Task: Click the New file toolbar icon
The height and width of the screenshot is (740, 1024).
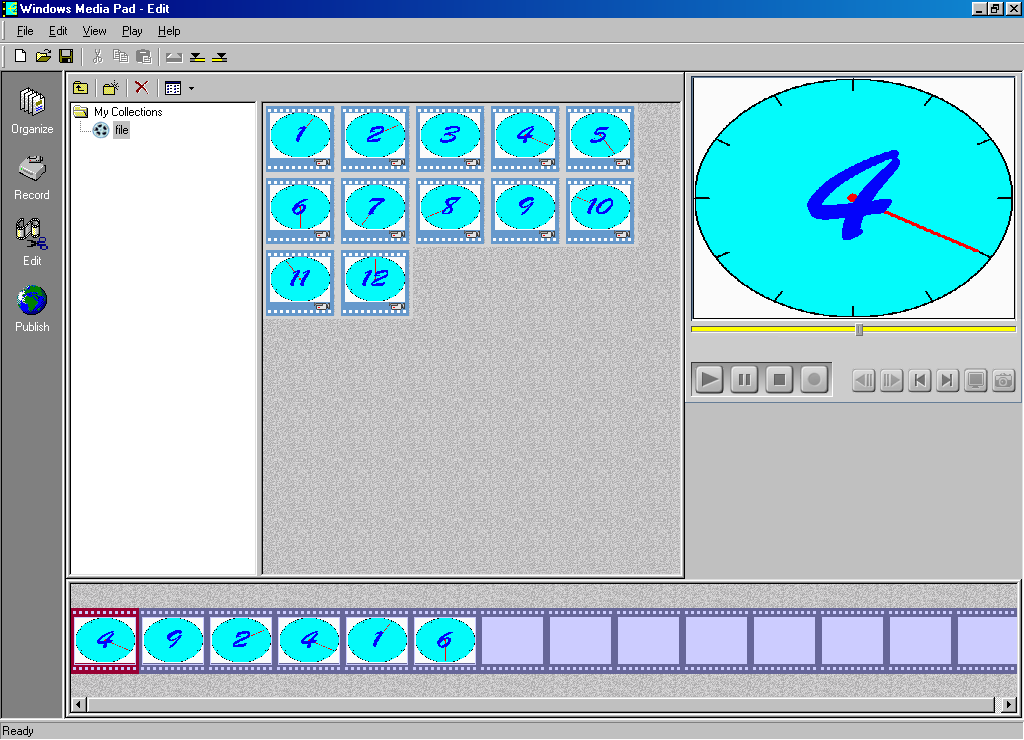Action: pyautogui.click(x=20, y=57)
